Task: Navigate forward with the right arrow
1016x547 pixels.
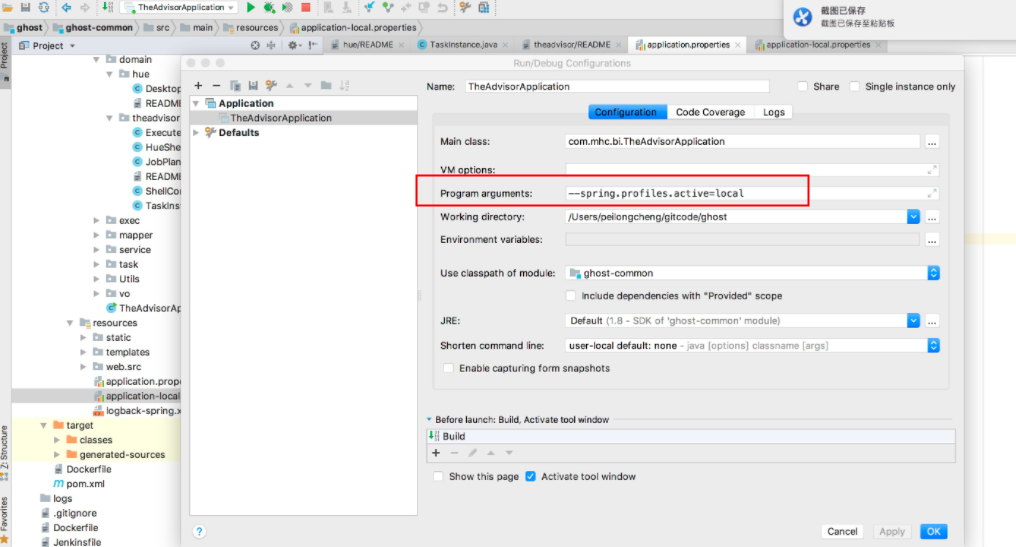Action: (x=85, y=7)
